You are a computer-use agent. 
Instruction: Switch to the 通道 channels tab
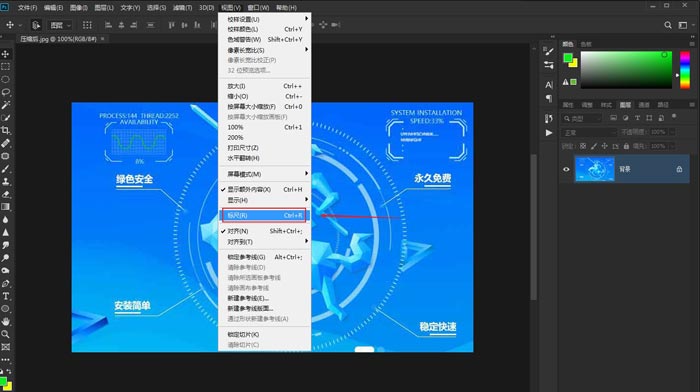644,105
